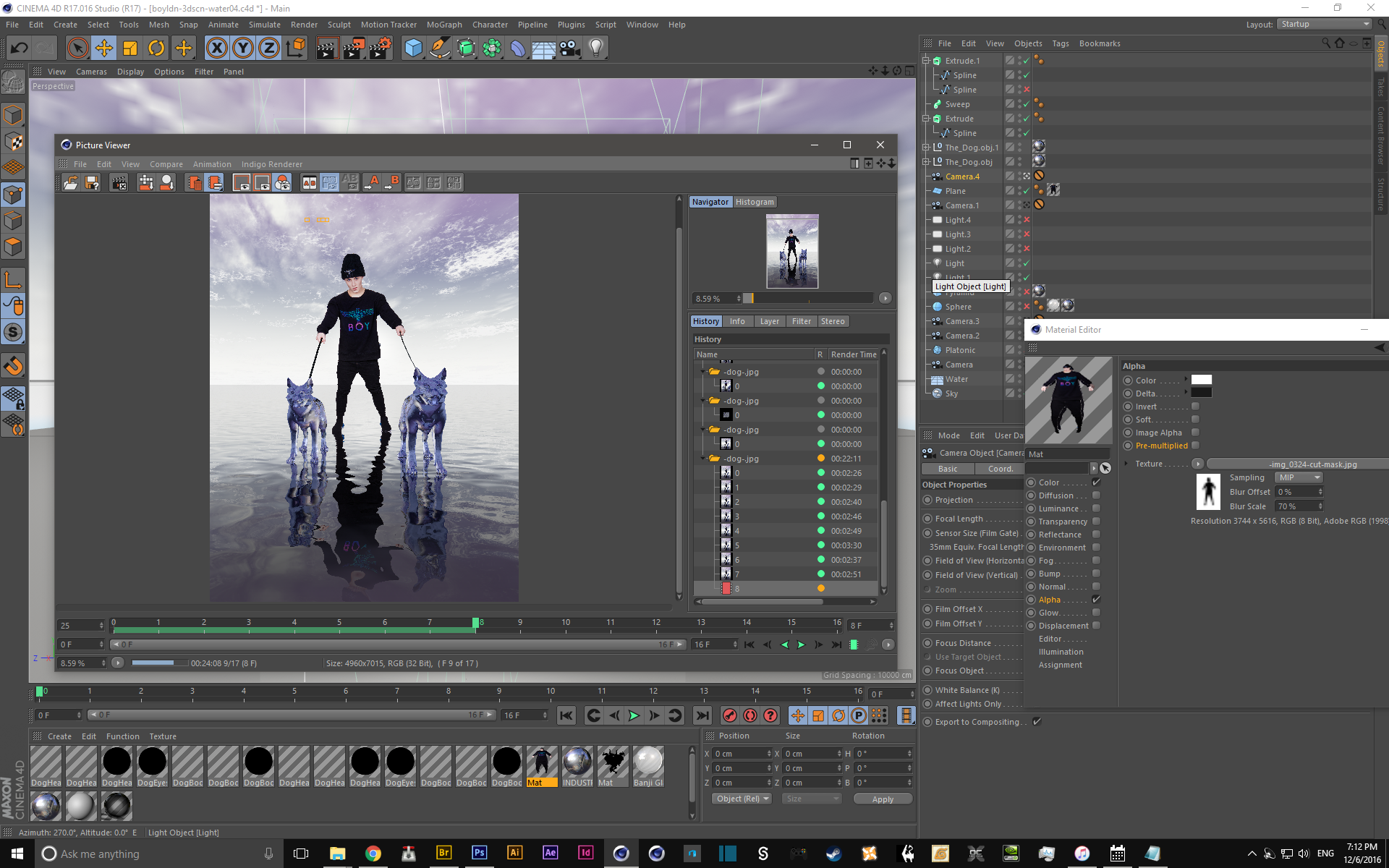Select the Move tool in the top toolbar

[x=104, y=48]
